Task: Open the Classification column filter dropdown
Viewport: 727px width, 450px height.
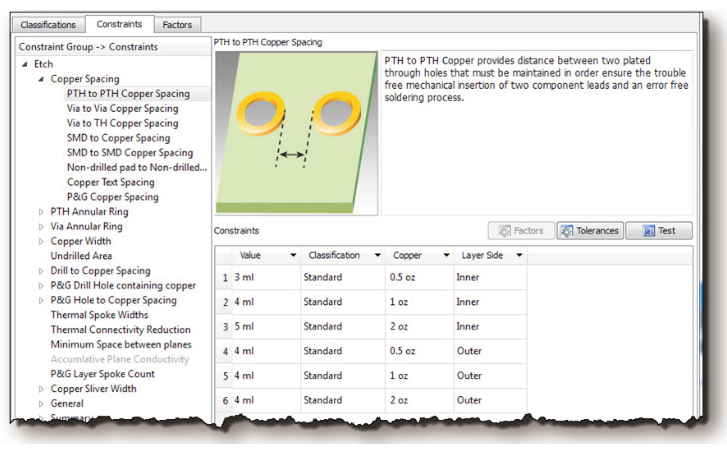Action: point(376,256)
